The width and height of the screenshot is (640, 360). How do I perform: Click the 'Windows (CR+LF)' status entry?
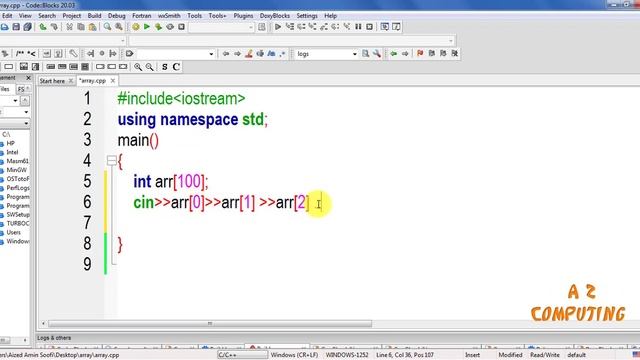(294, 355)
